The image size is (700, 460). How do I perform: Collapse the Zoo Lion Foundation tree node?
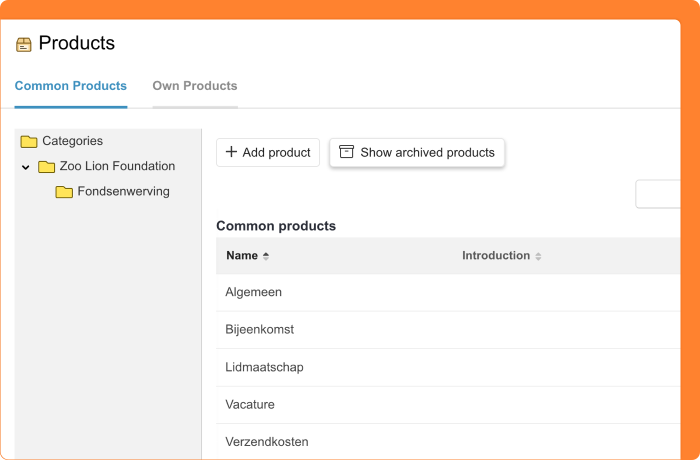26,167
